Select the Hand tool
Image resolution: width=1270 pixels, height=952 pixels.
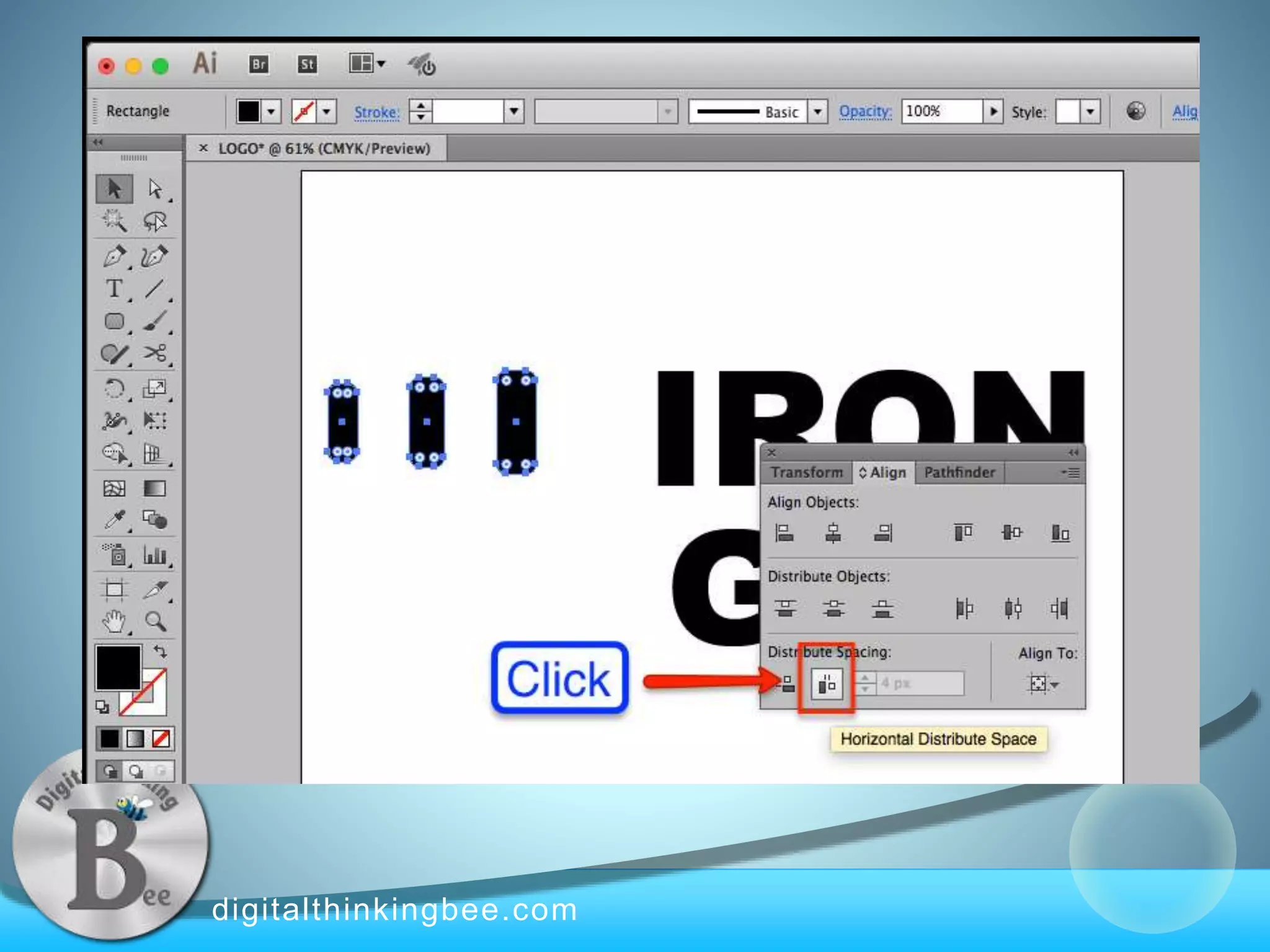pos(115,620)
